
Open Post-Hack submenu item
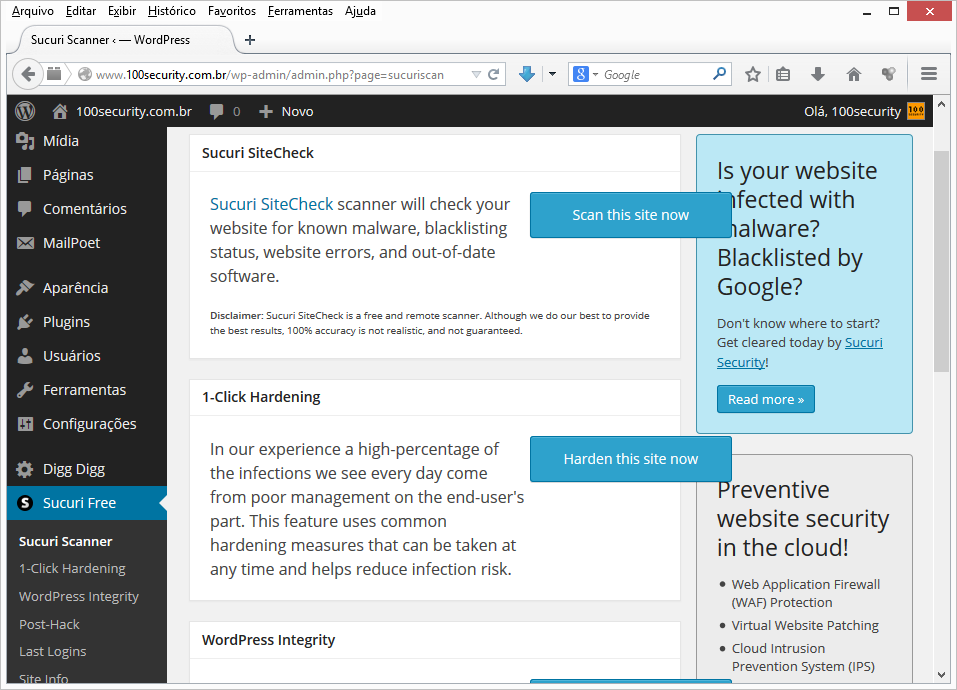tap(49, 625)
